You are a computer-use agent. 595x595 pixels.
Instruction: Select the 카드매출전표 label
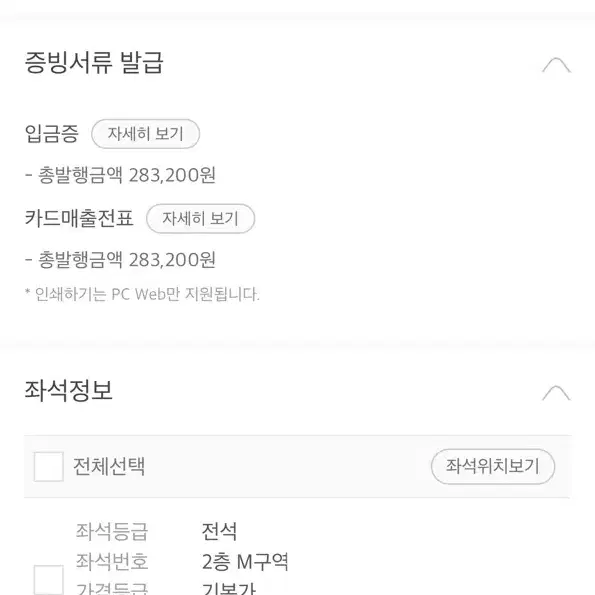[79, 219]
